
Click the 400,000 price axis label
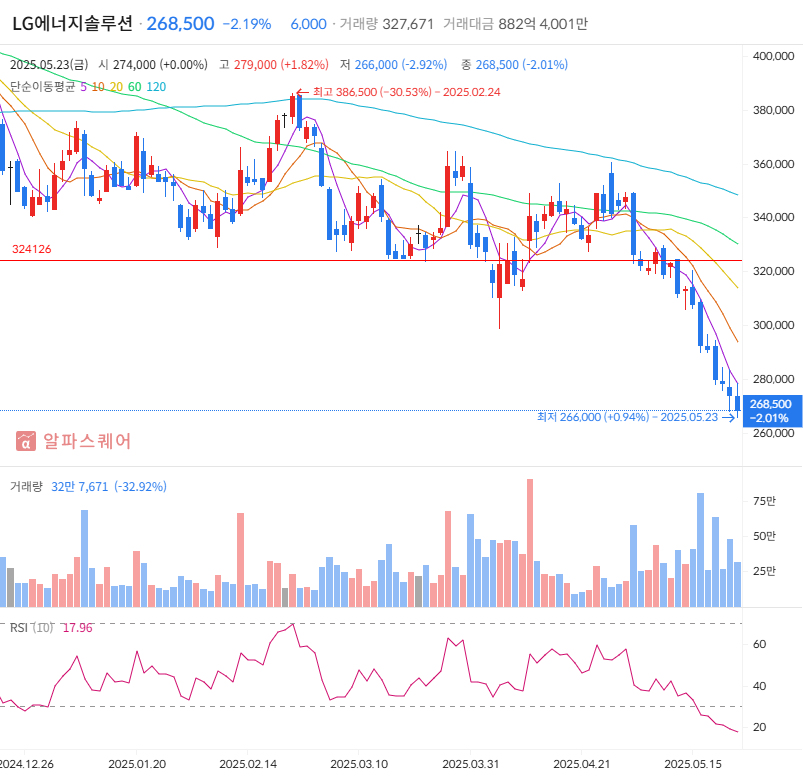(x=773, y=56)
